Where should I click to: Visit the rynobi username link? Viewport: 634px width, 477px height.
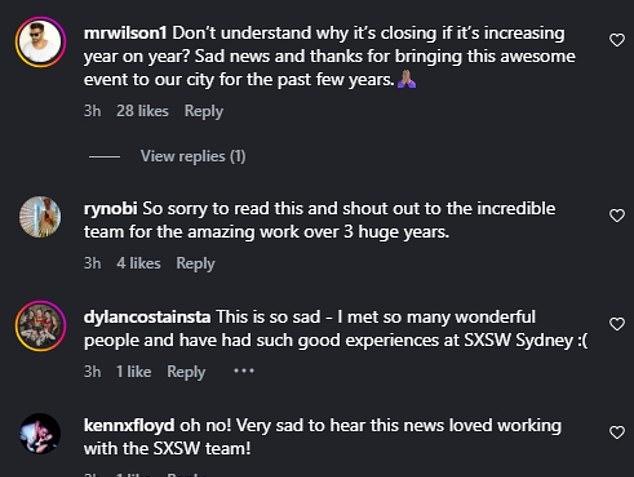112,209
